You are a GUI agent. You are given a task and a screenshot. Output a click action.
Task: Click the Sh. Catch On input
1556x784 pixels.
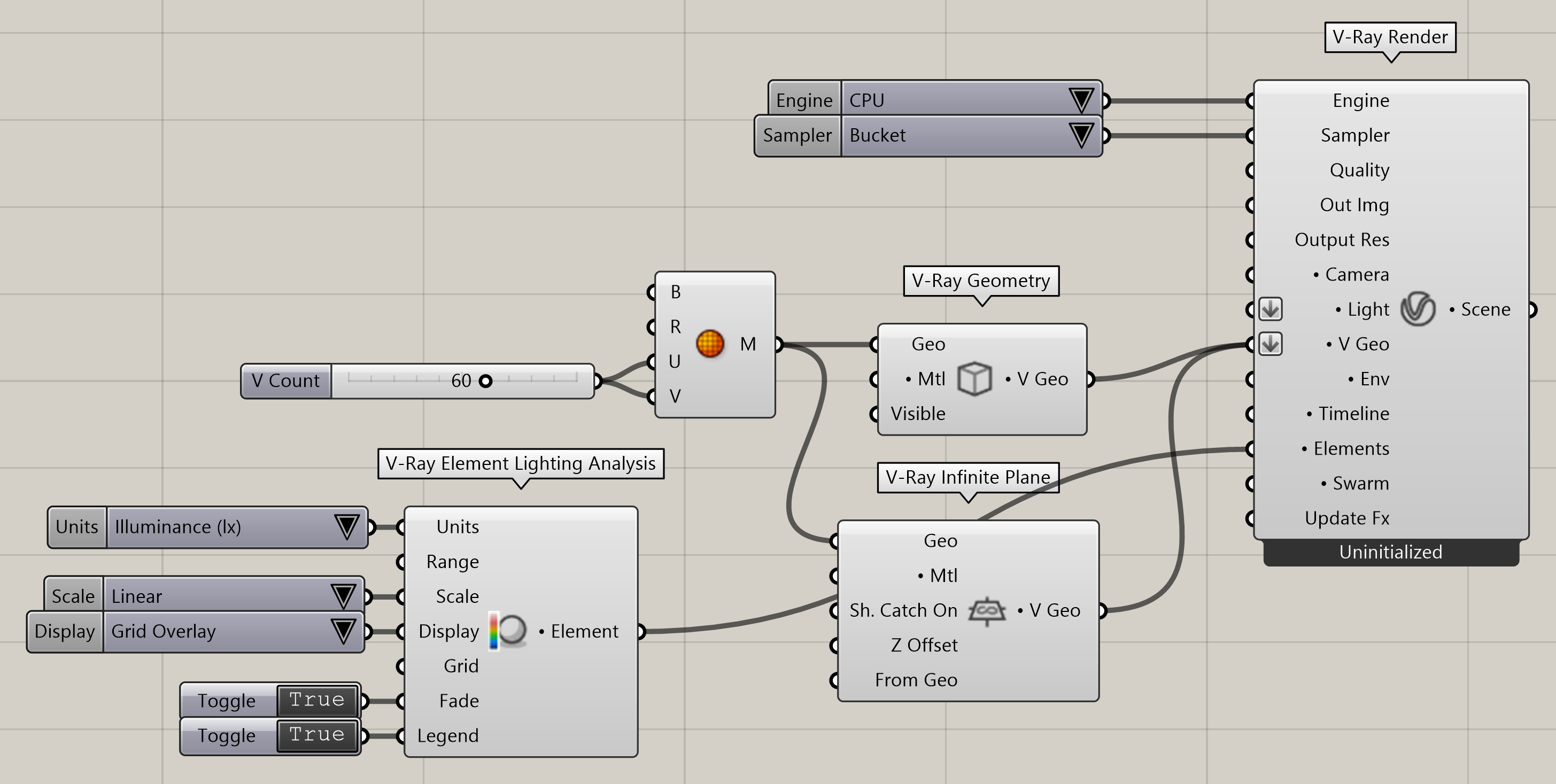tap(903, 611)
